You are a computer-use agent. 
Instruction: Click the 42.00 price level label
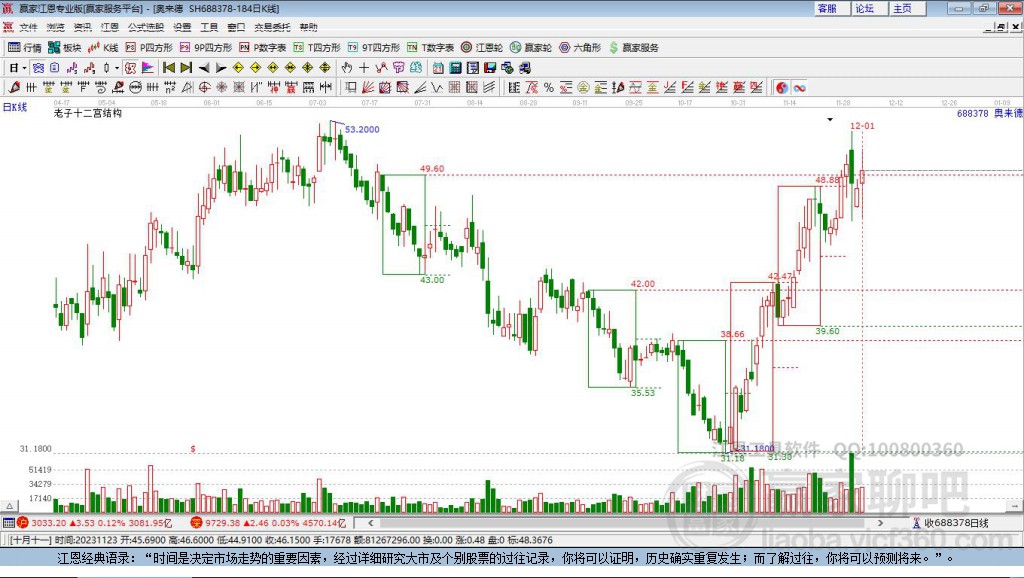click(x=643, y=283)
